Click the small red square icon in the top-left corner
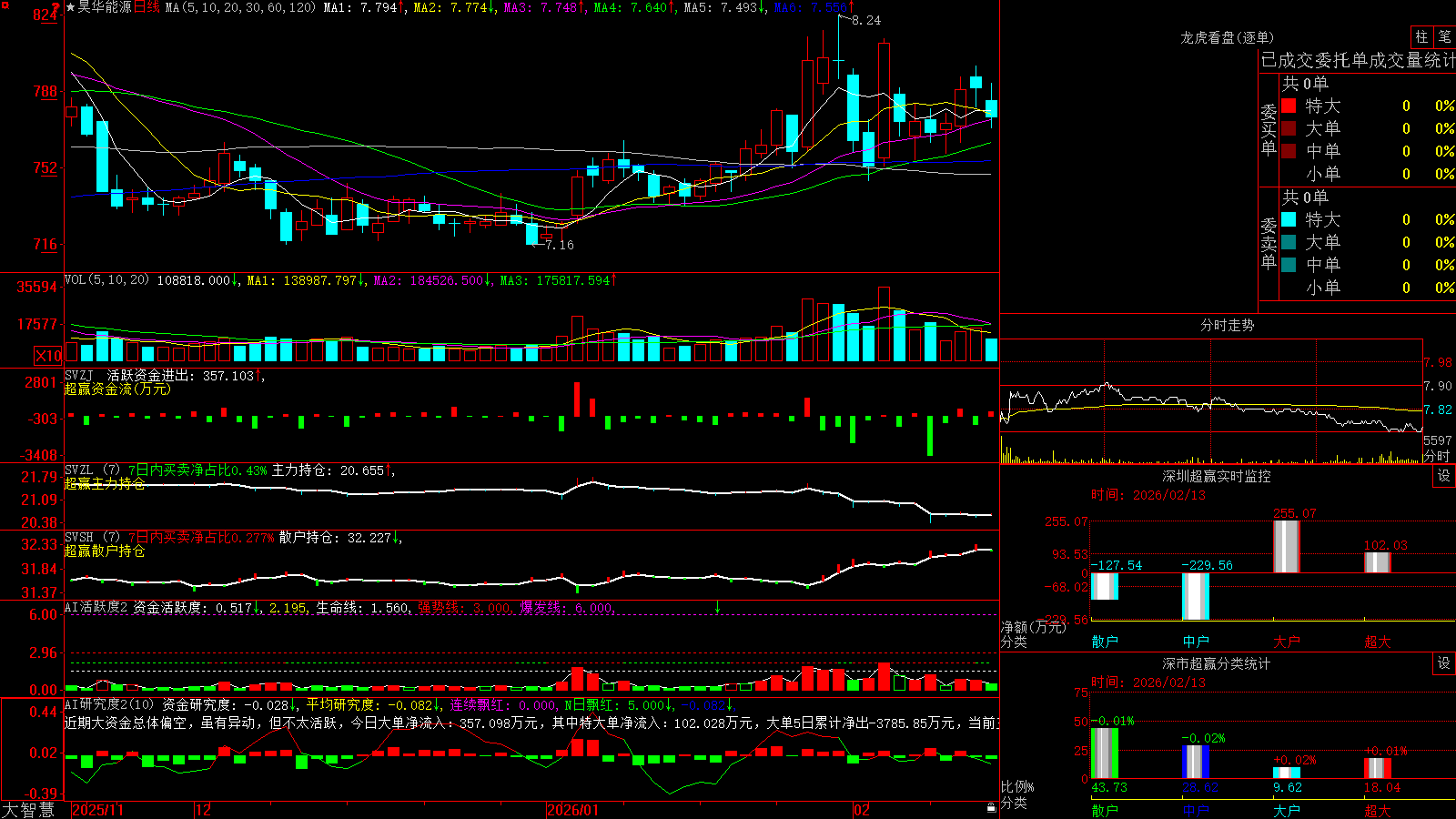This screenshot has width=1456, height=819. 5,6
